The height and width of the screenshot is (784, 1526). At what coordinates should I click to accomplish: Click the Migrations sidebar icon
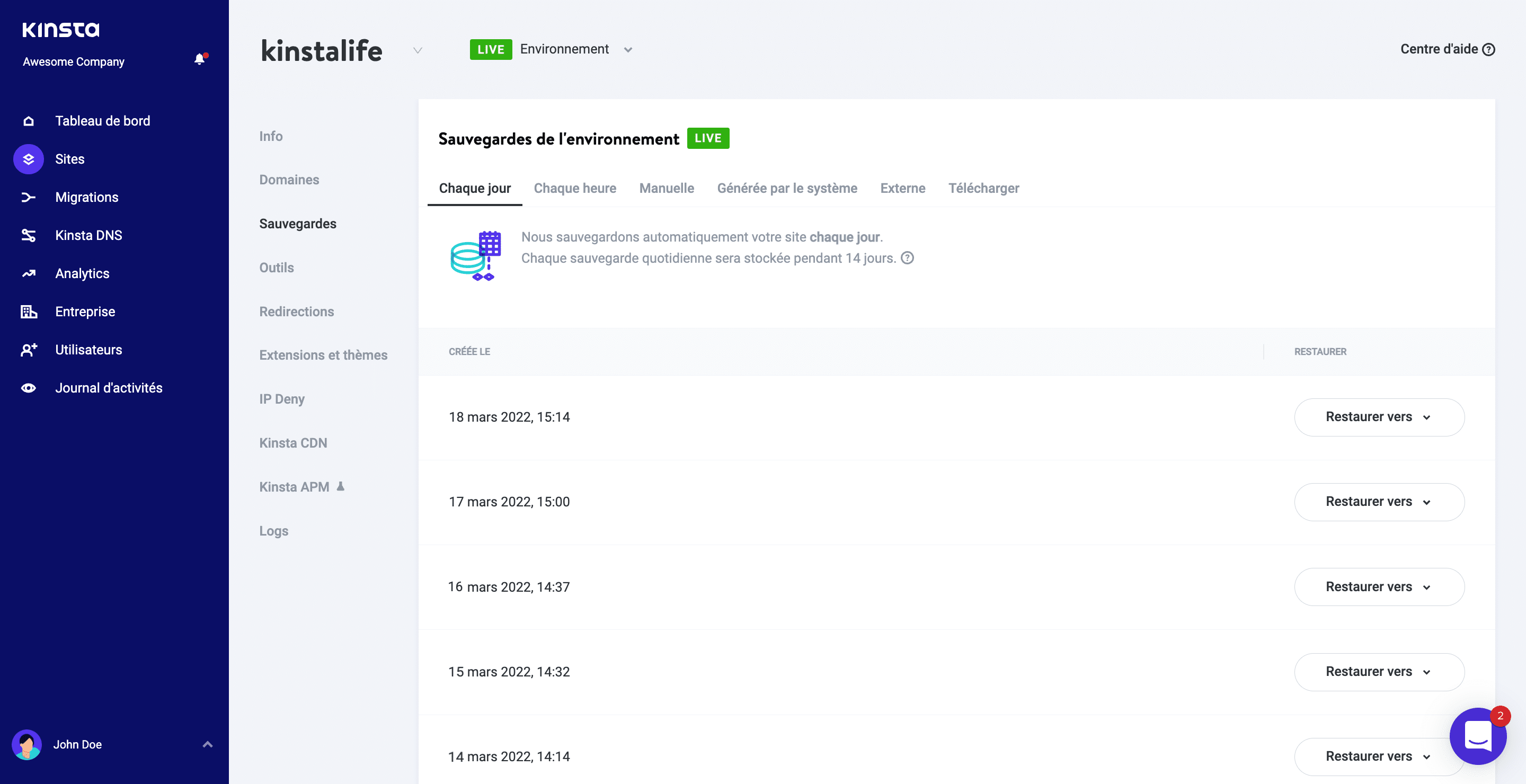(x=28, y=197)
